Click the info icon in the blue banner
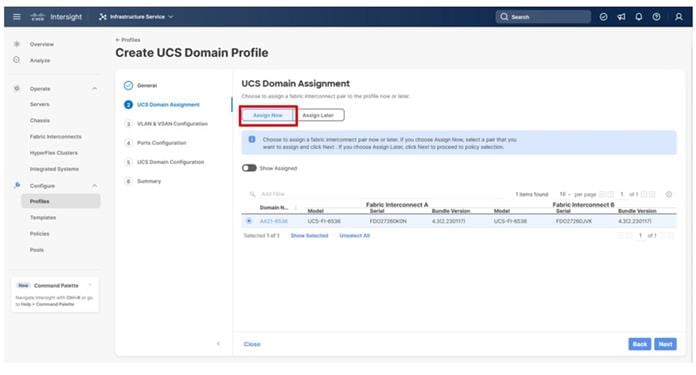 click(252, 139)
